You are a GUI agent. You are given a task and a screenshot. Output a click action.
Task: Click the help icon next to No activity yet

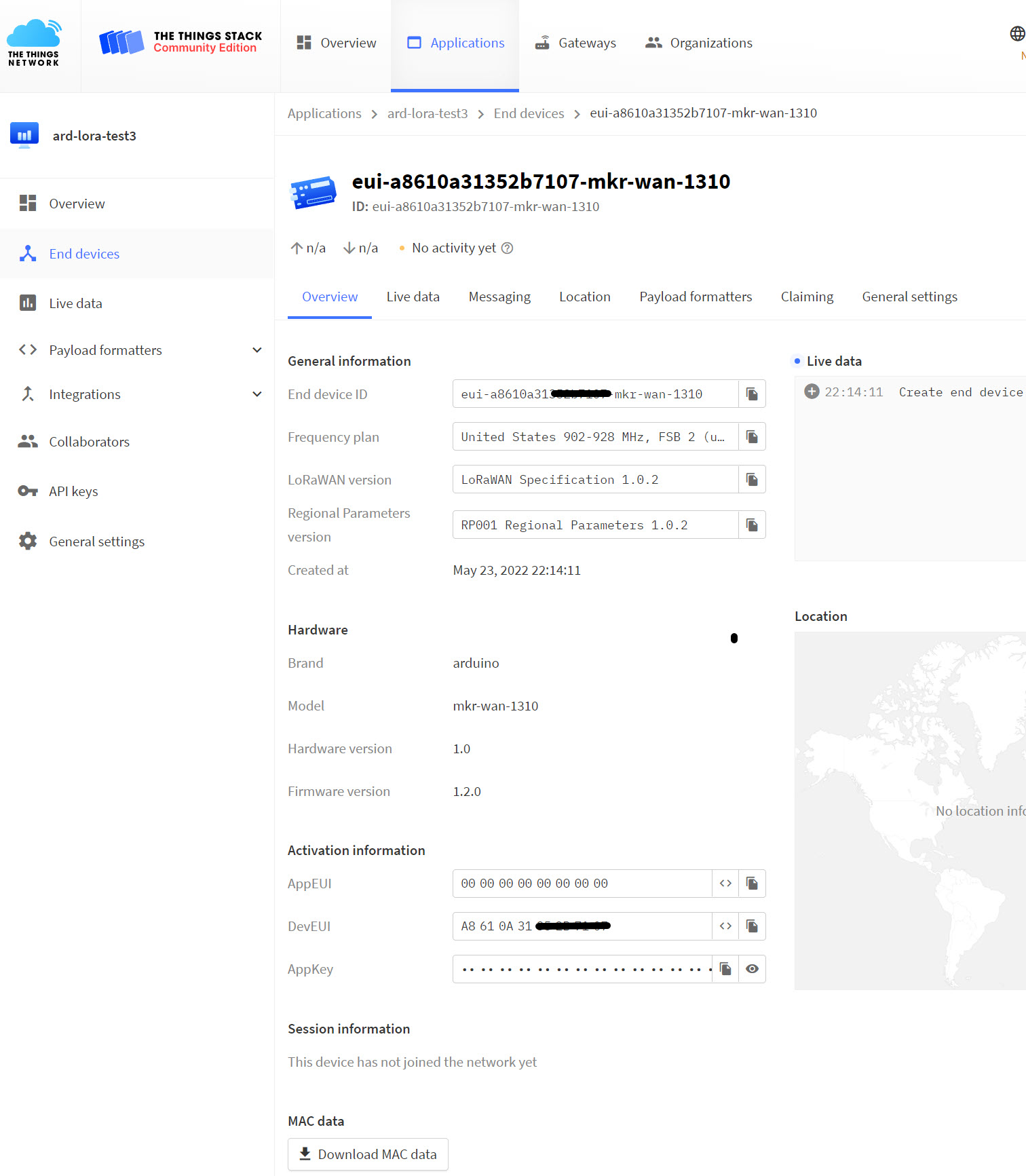(x=508, y=248)
